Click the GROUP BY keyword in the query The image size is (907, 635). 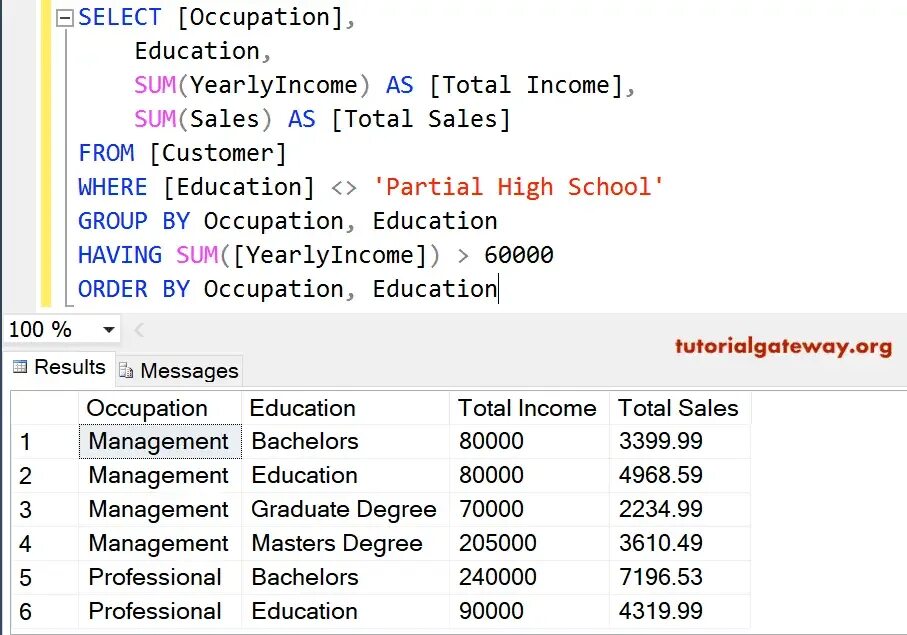(134, 221)
